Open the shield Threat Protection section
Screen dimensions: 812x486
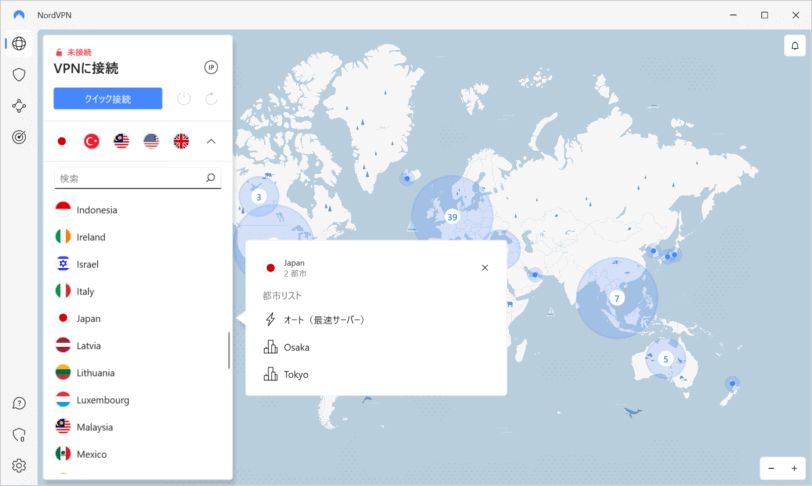[x=19, y=75]
